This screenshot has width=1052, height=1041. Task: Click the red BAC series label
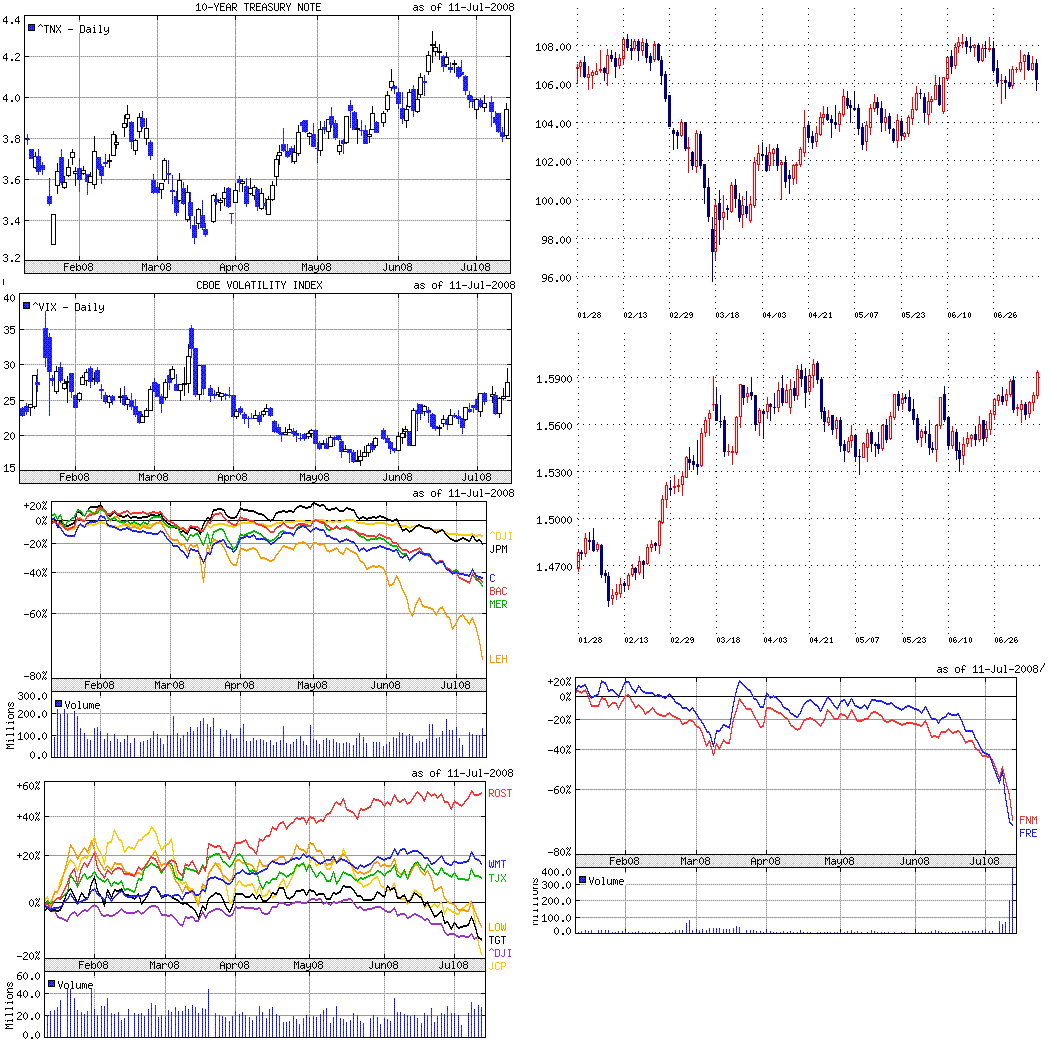coord(498,591)
